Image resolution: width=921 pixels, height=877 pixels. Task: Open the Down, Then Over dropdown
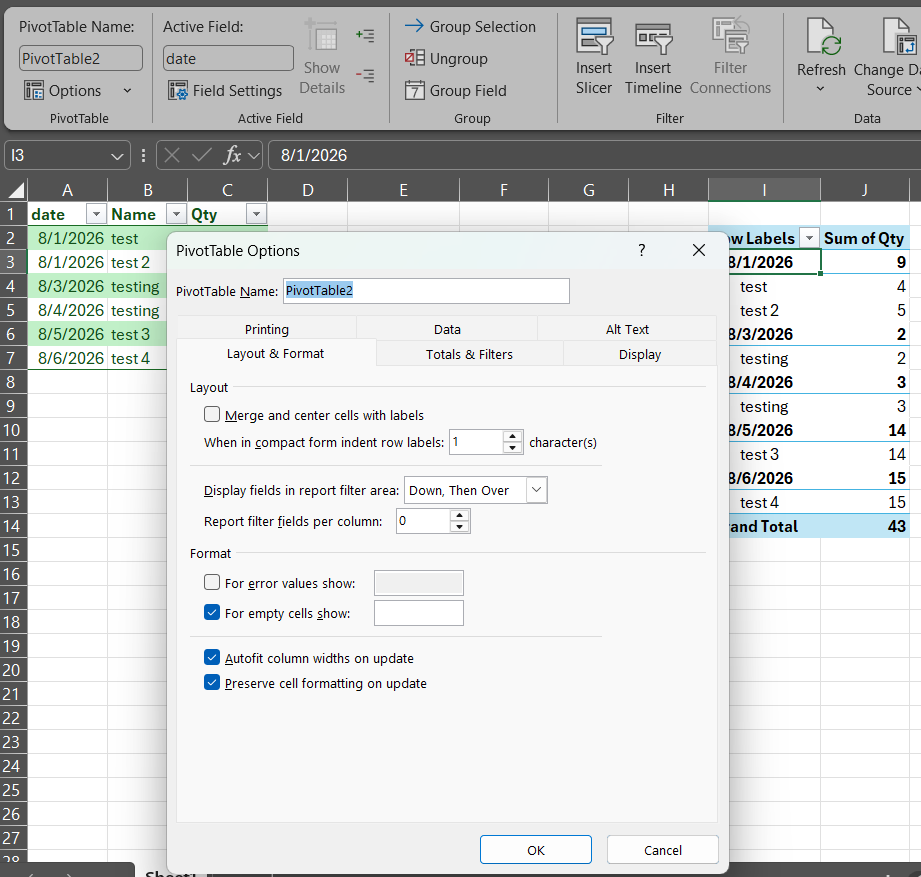click(x=536, y=490)
